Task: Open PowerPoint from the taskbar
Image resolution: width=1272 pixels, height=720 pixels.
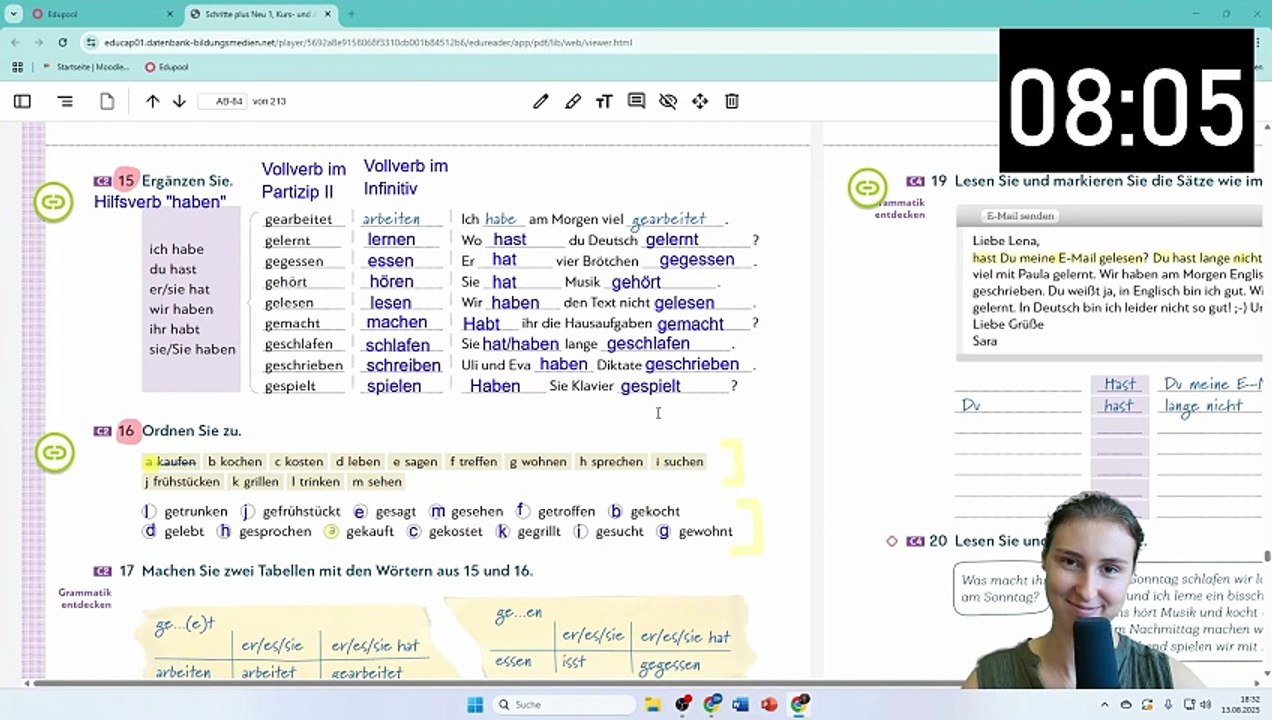Action: pos(769,704)
